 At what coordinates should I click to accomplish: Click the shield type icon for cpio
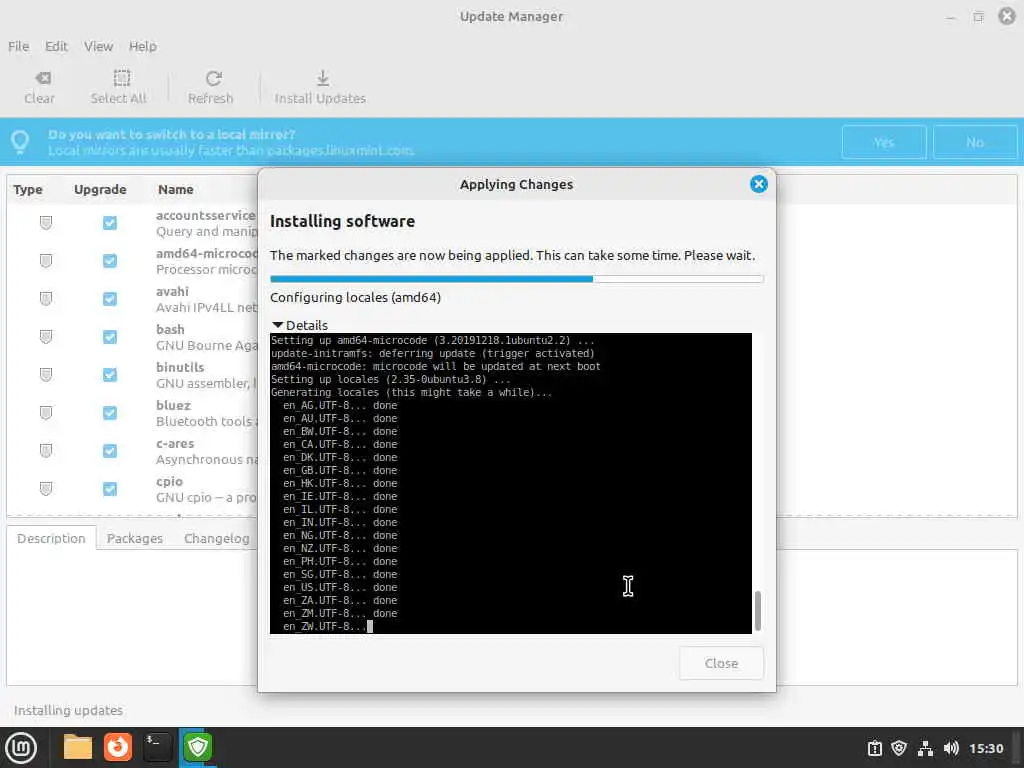(46, 488)
